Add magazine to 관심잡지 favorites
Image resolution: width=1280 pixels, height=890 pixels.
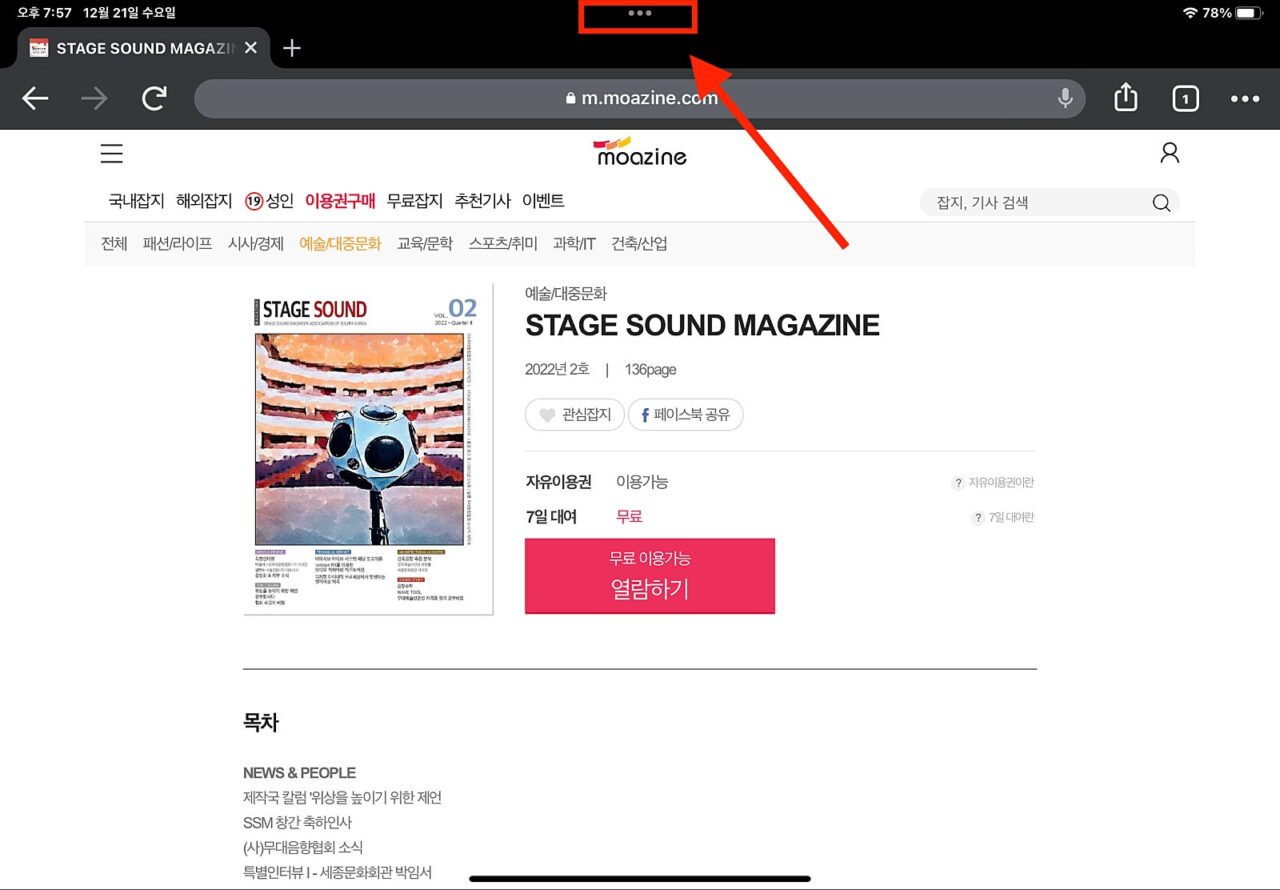tap(575, 415)
